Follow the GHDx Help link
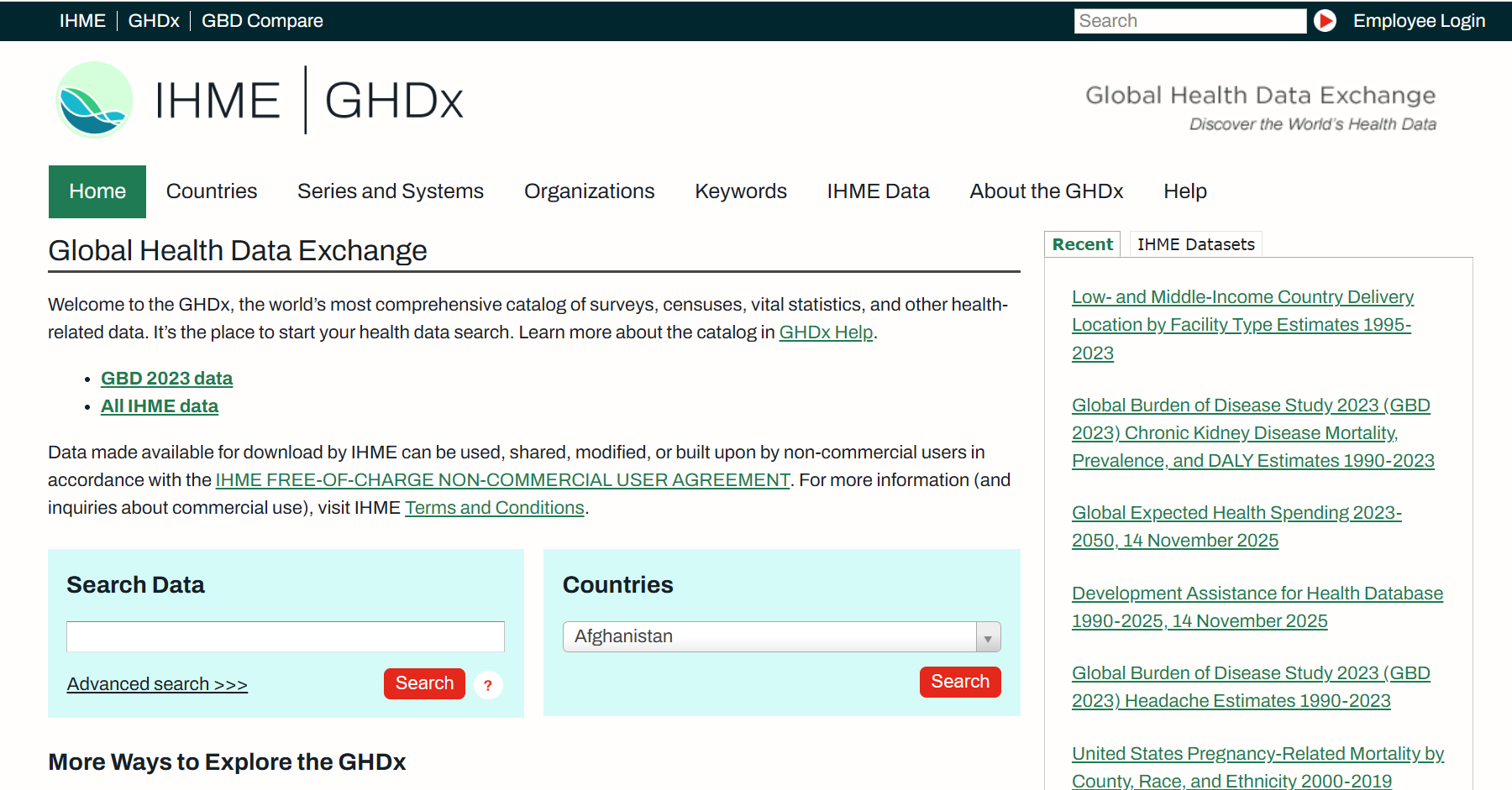 (x=826, y=332)
